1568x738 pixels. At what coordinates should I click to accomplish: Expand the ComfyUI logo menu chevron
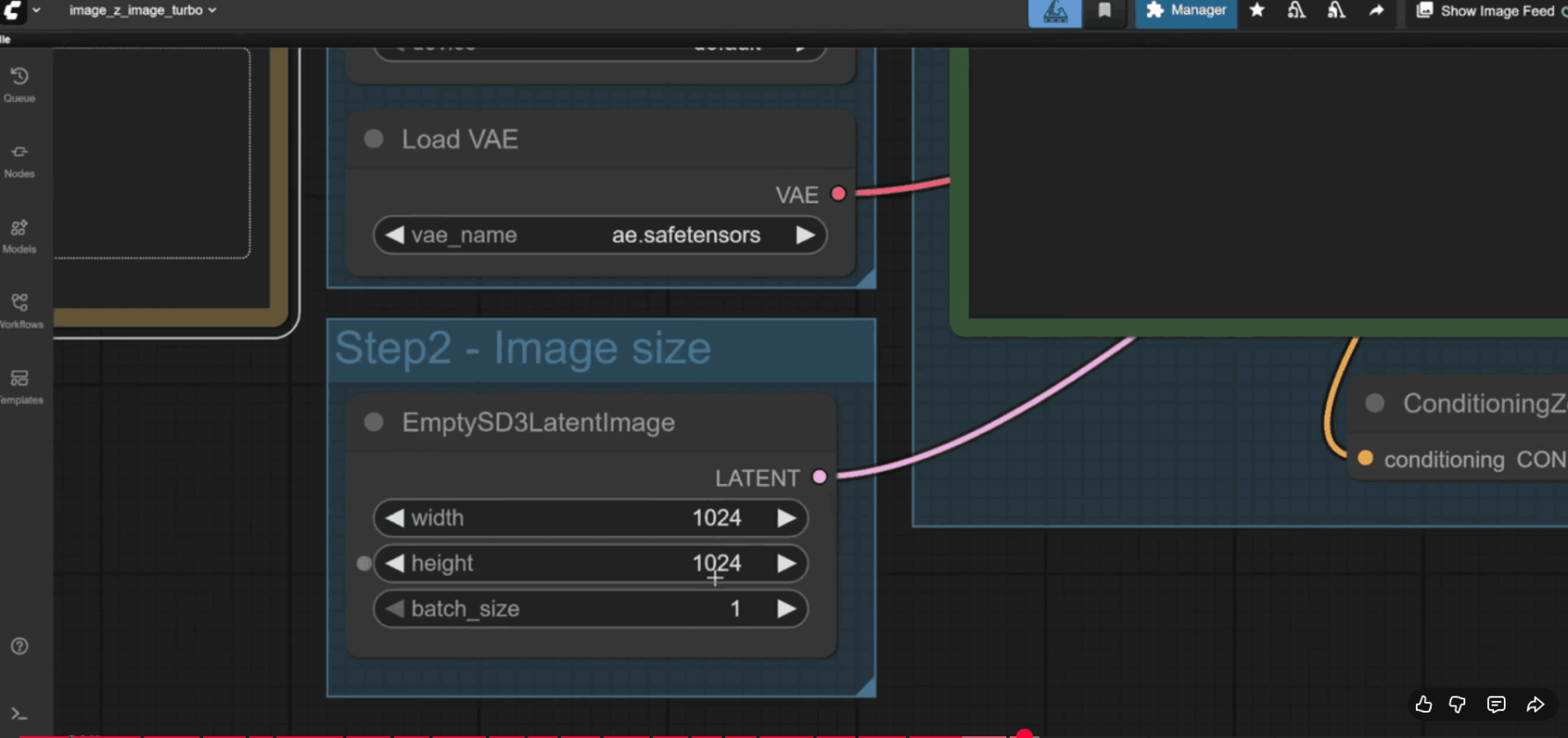(36, 11)
